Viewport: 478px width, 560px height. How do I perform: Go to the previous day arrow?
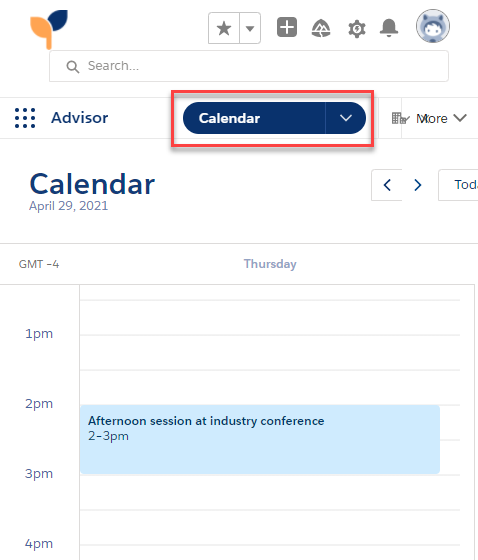[x=387, y=185]
